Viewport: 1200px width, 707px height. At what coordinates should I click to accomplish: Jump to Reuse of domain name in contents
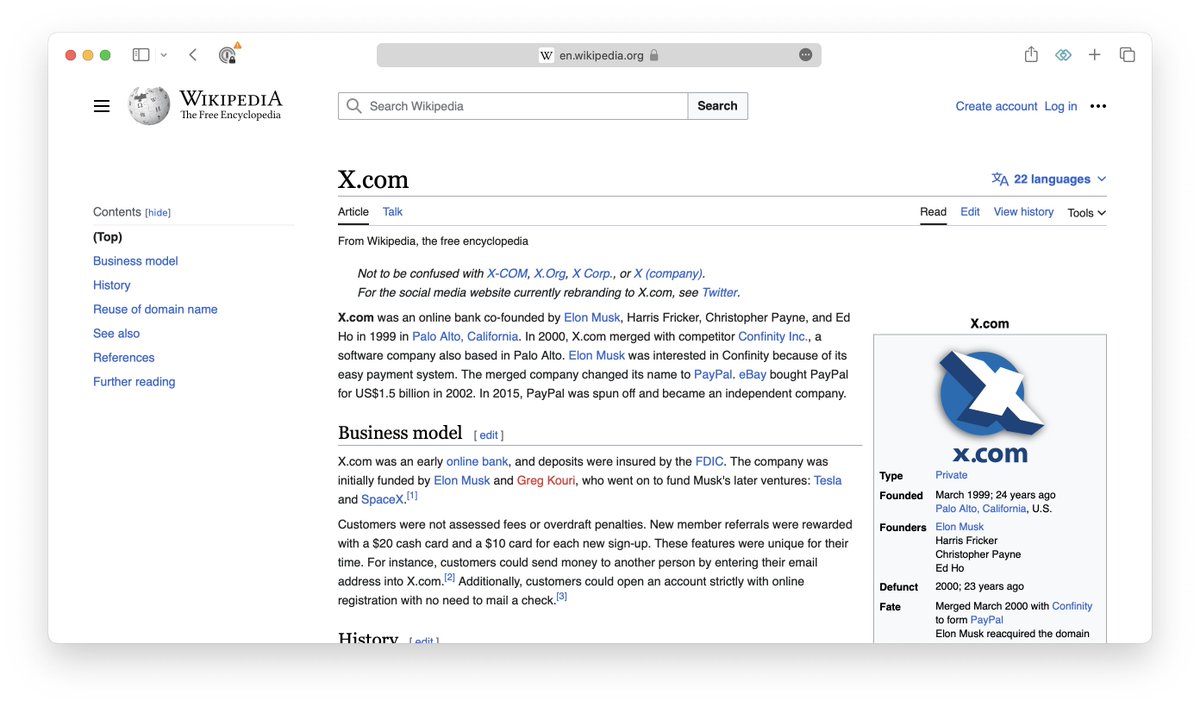coord(155,309)
